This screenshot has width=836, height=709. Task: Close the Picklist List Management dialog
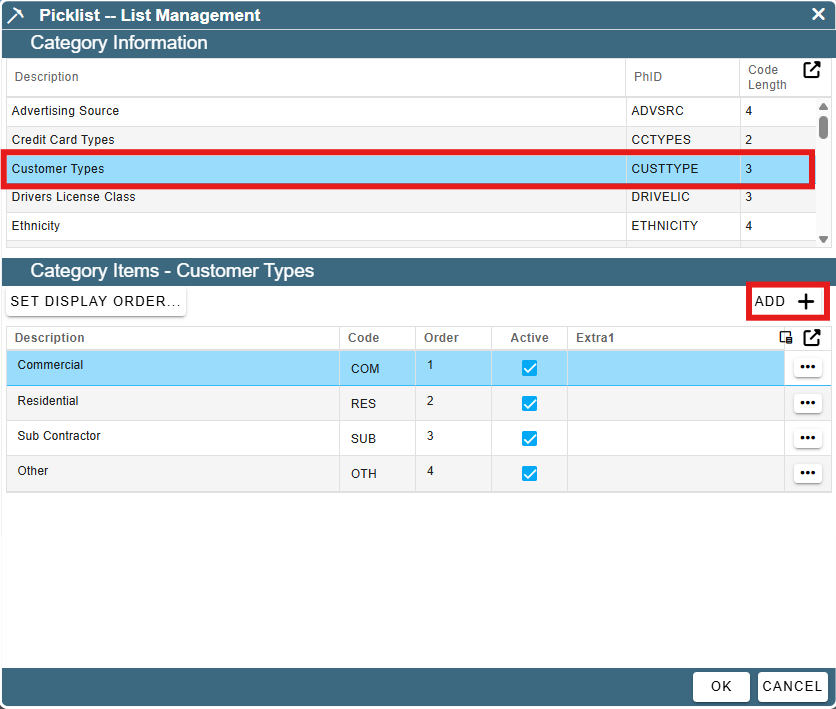pyautogui.click(x=818, y=14)
